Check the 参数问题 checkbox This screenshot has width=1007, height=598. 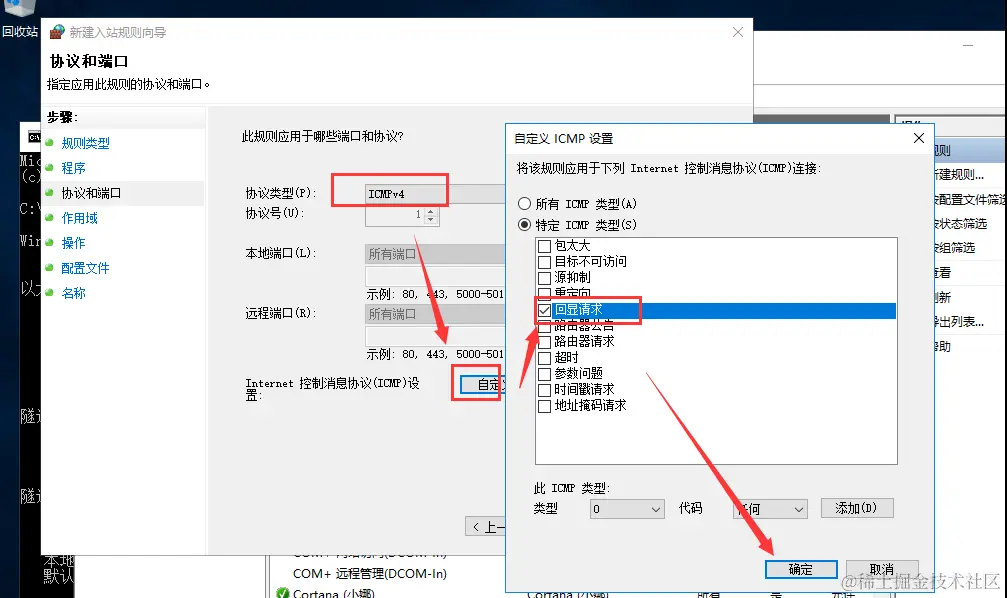click(544, 374)
